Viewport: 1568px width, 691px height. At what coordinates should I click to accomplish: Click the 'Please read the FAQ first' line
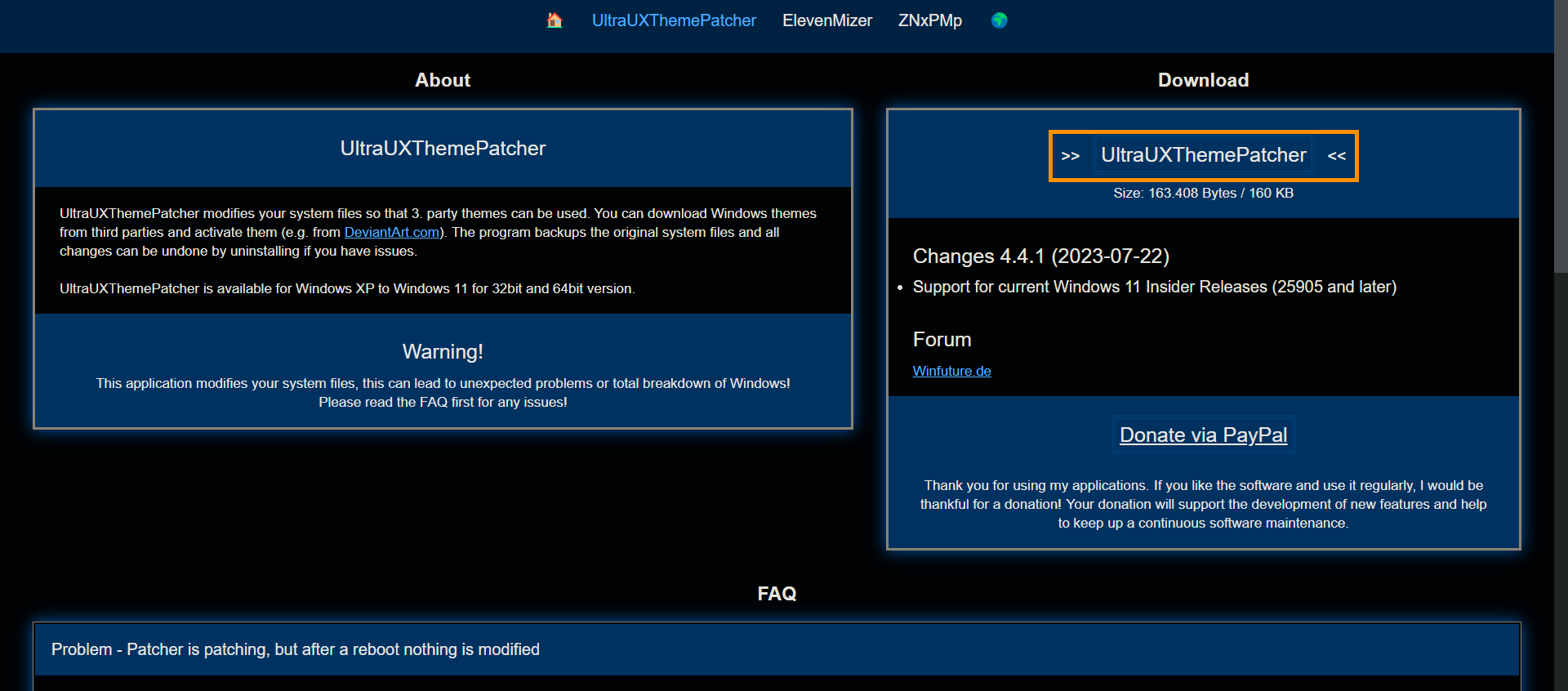(443, 403)
